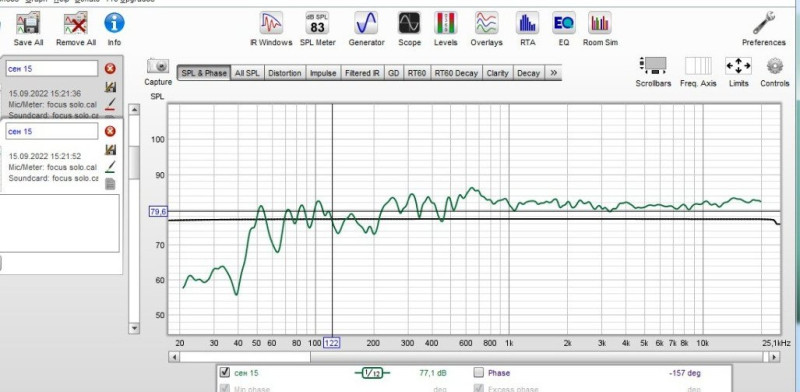Open graph Limits settings
This screenshot has height=392, width=800.
click(x=738, y=71)
